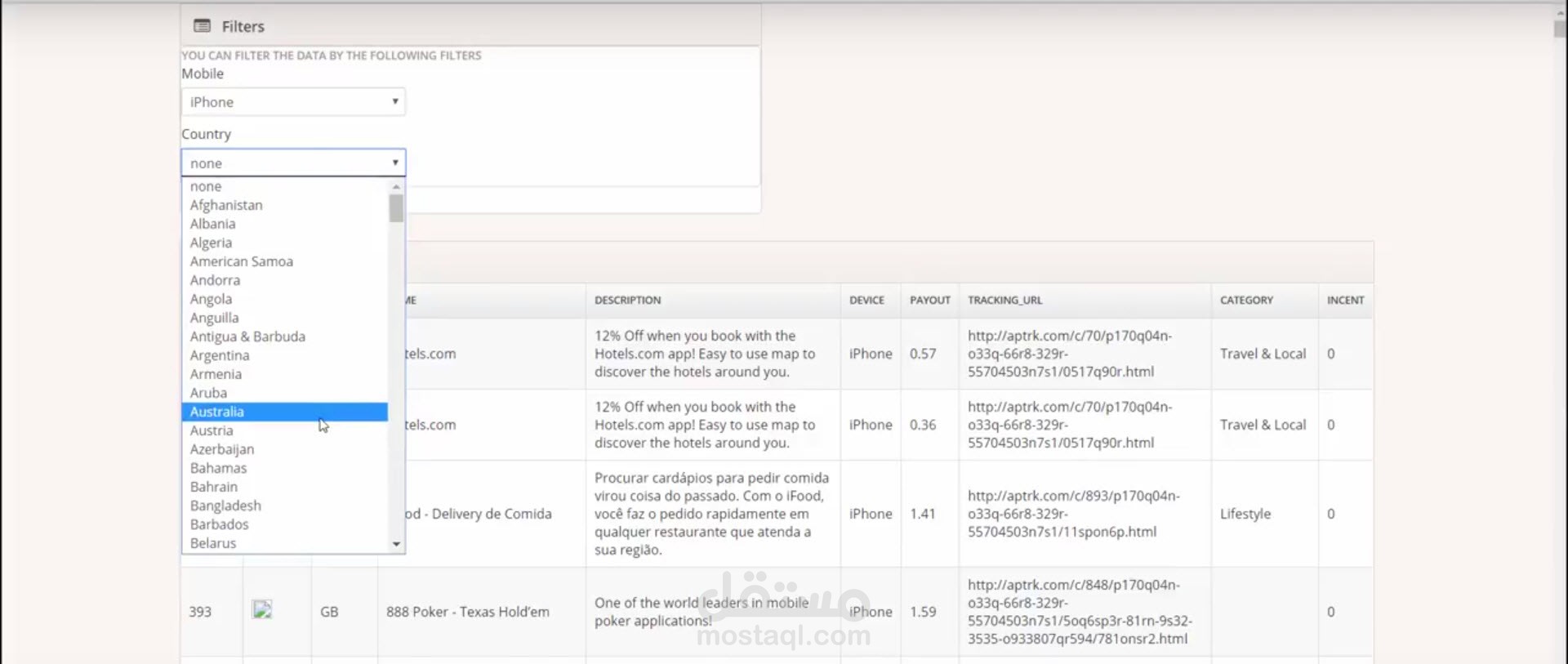Screen dimensions: 1568x664
Task: Select Bangladesh option
Action: (x=284, y=506)
